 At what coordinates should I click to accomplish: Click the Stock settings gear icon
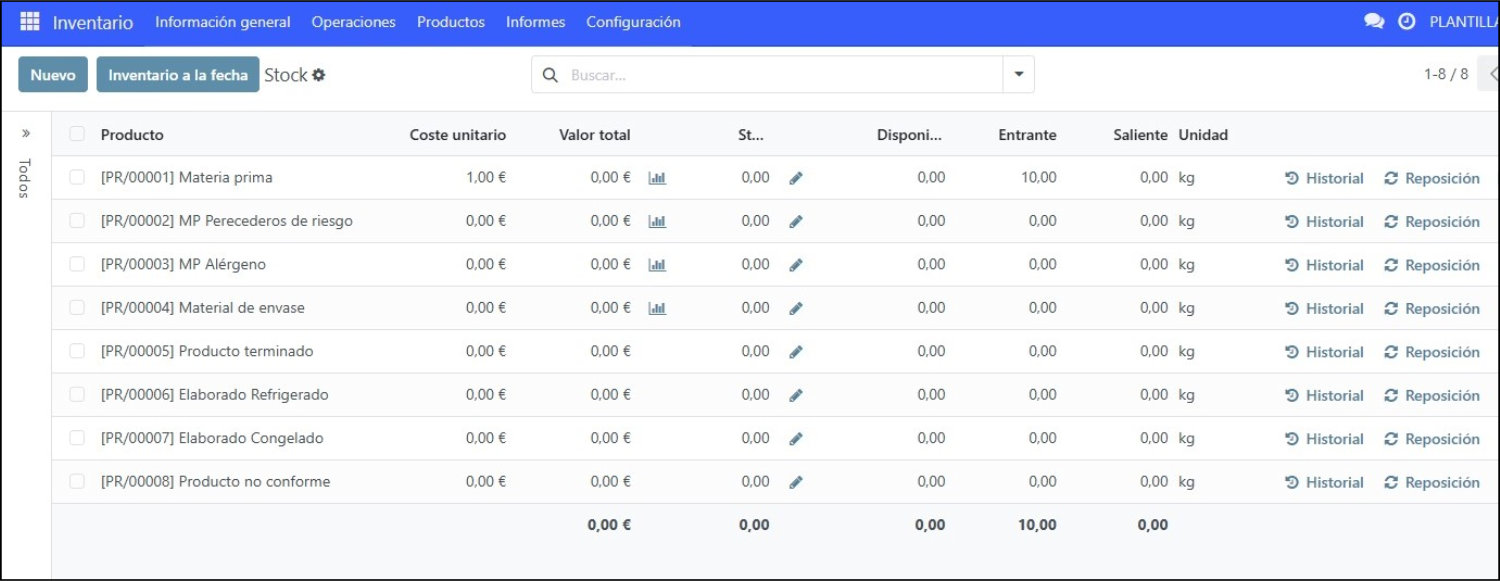(319, 75)
